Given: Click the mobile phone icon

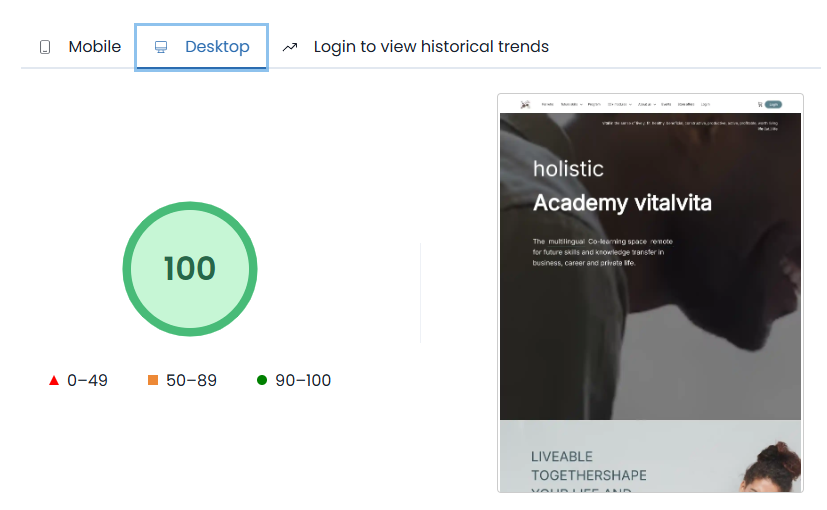Looking at the screenshot, I should pyautogui.click(x=45, y=47).
